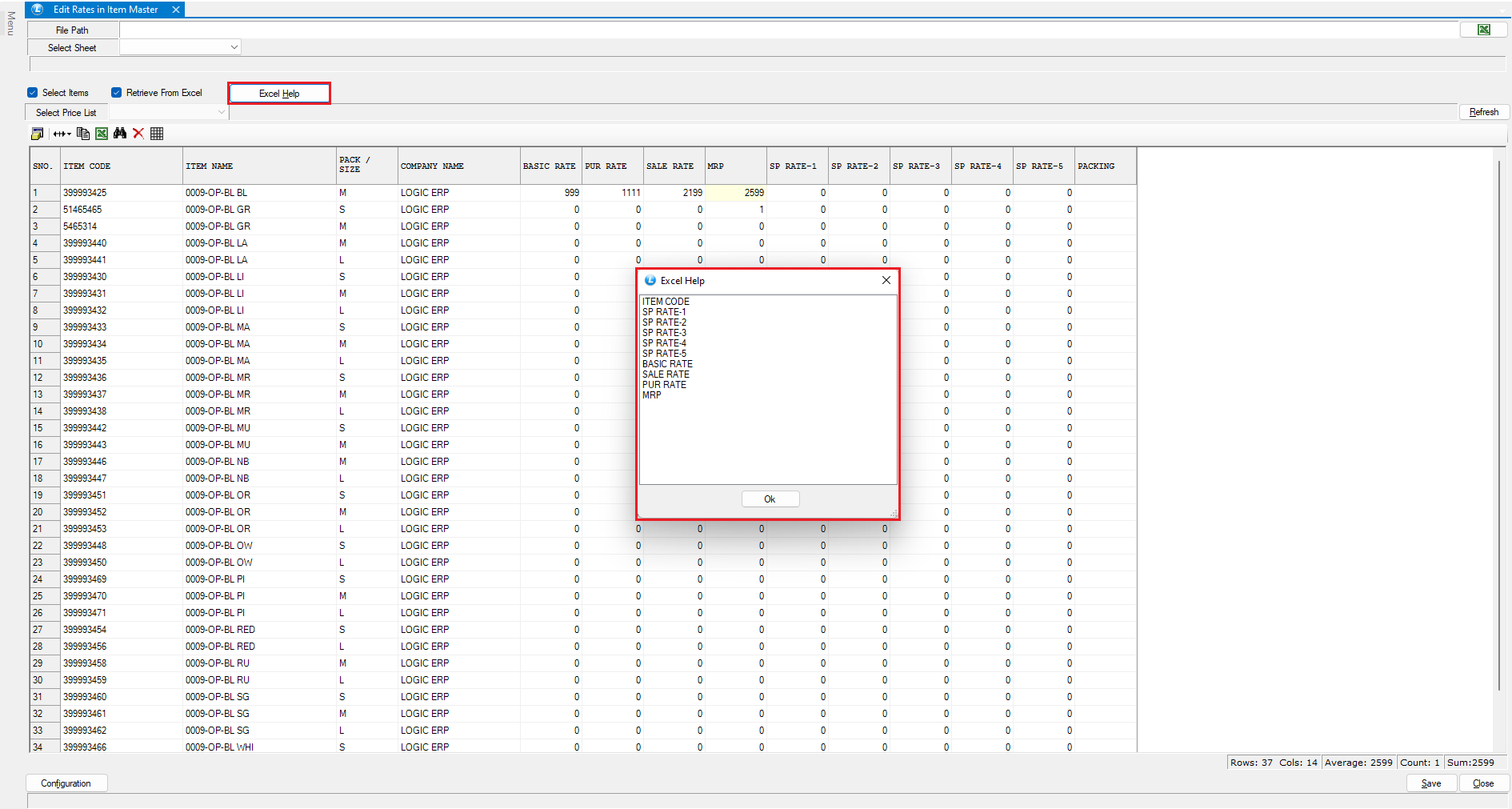Click the grid's vertical scrollbar
Viewport: 1512px width, 809px height.
pos(1499,424)
